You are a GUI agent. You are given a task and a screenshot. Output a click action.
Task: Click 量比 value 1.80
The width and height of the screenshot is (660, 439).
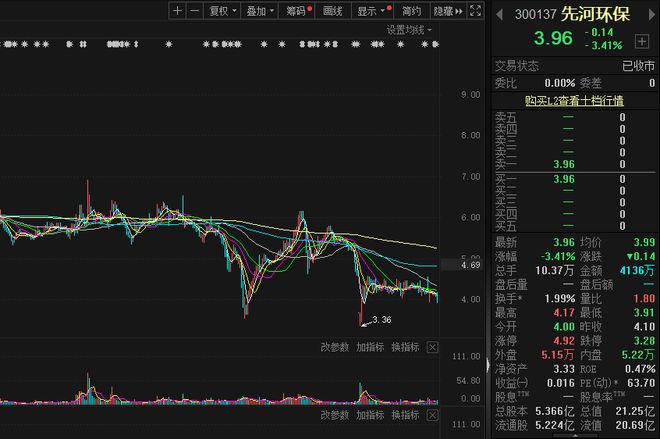[644, 299]
